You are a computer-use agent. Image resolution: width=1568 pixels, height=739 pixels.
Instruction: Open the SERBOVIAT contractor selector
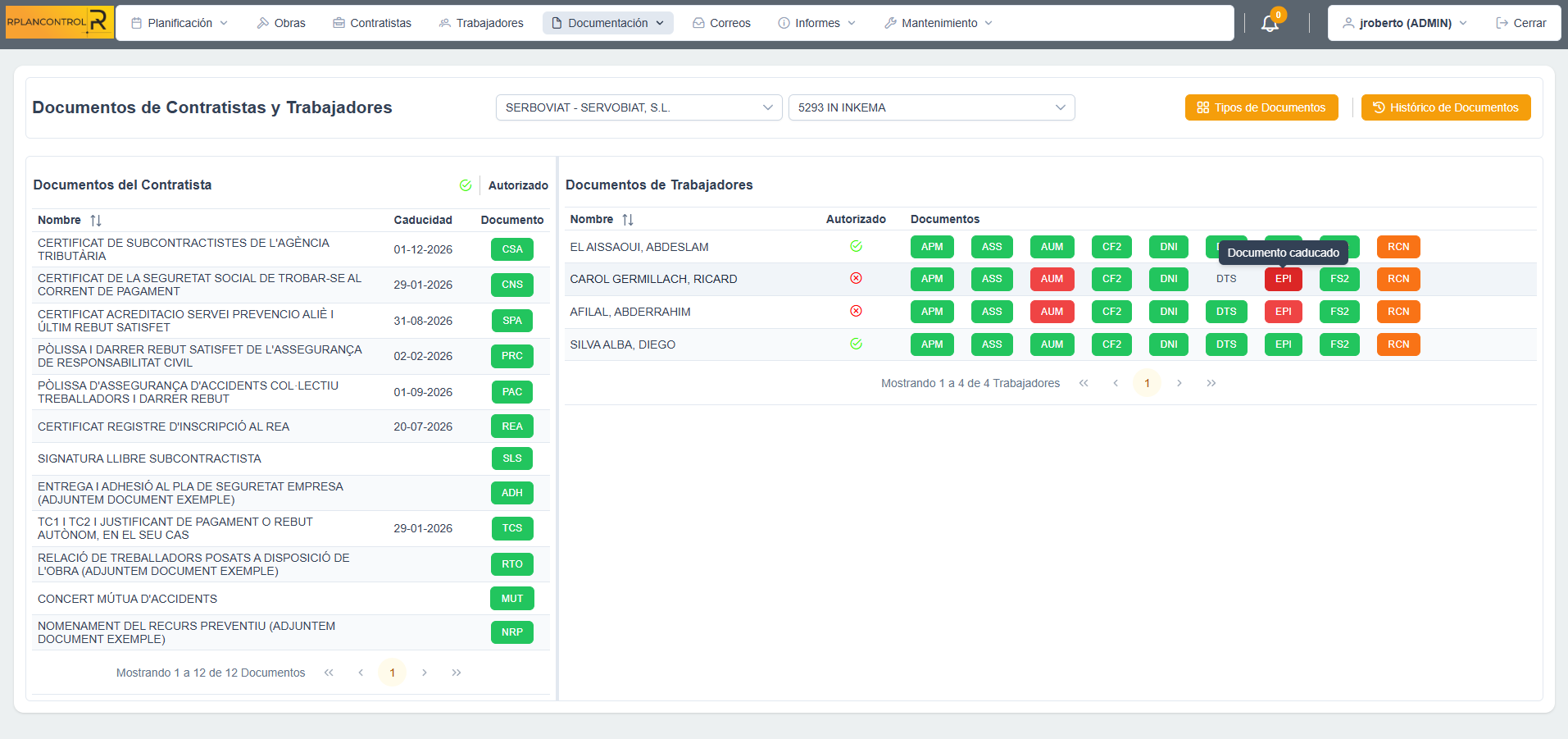(x=638, y=107)
